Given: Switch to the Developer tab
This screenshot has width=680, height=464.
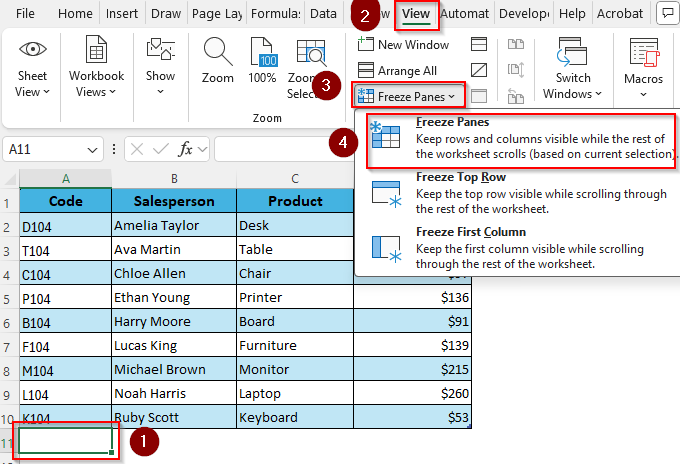Looking at the screenshot, I should tap(524, 13).
